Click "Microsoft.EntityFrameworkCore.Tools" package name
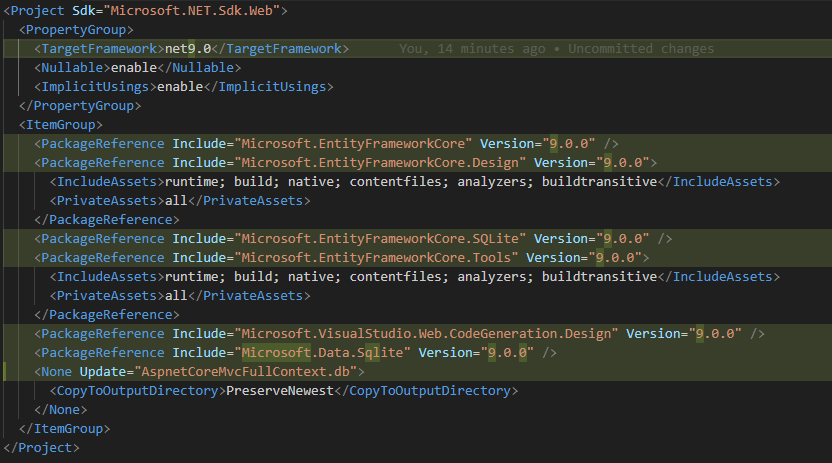832x463 pixels. (376, 258)
